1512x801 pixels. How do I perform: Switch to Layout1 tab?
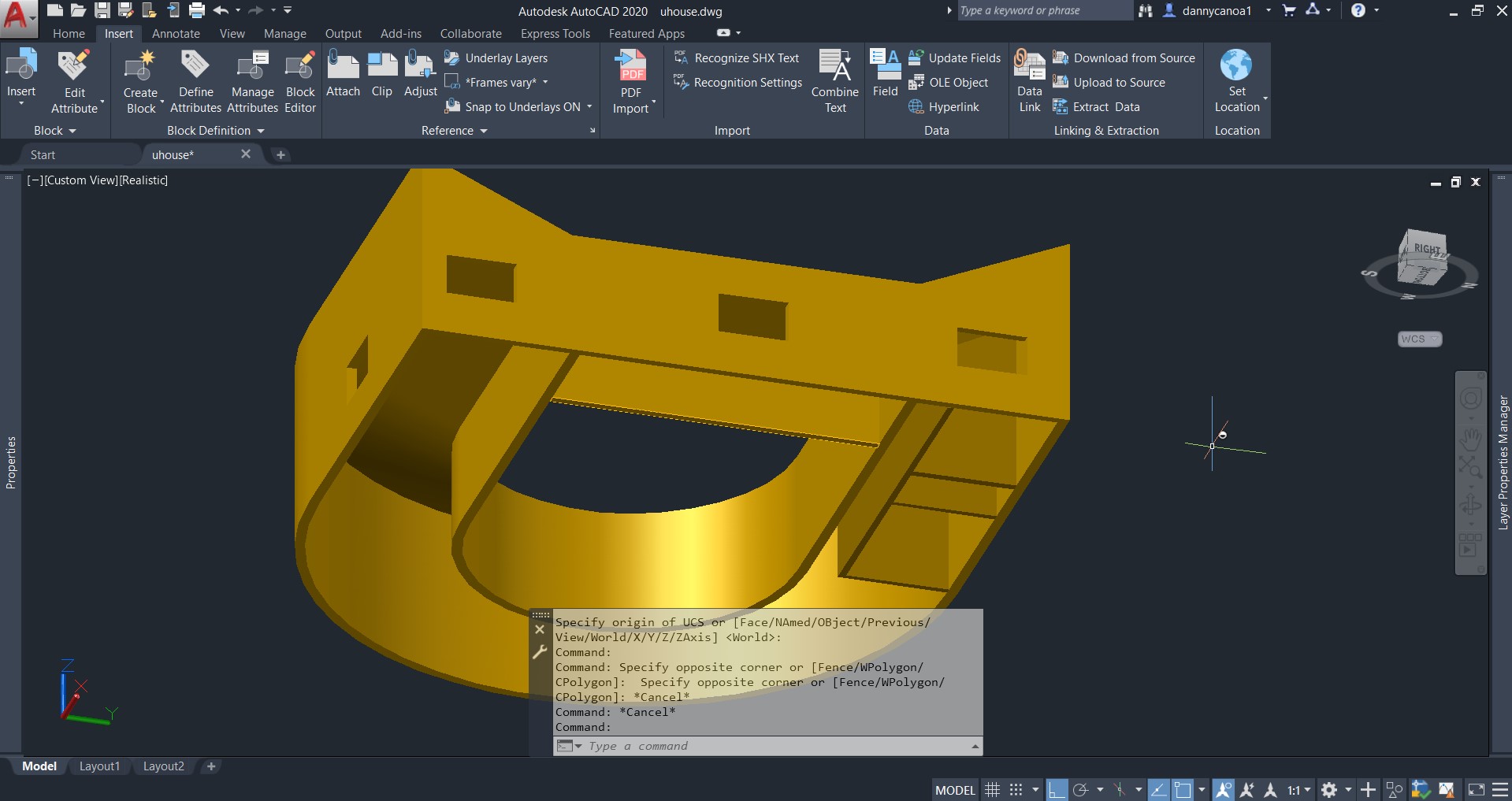(99, 766)
